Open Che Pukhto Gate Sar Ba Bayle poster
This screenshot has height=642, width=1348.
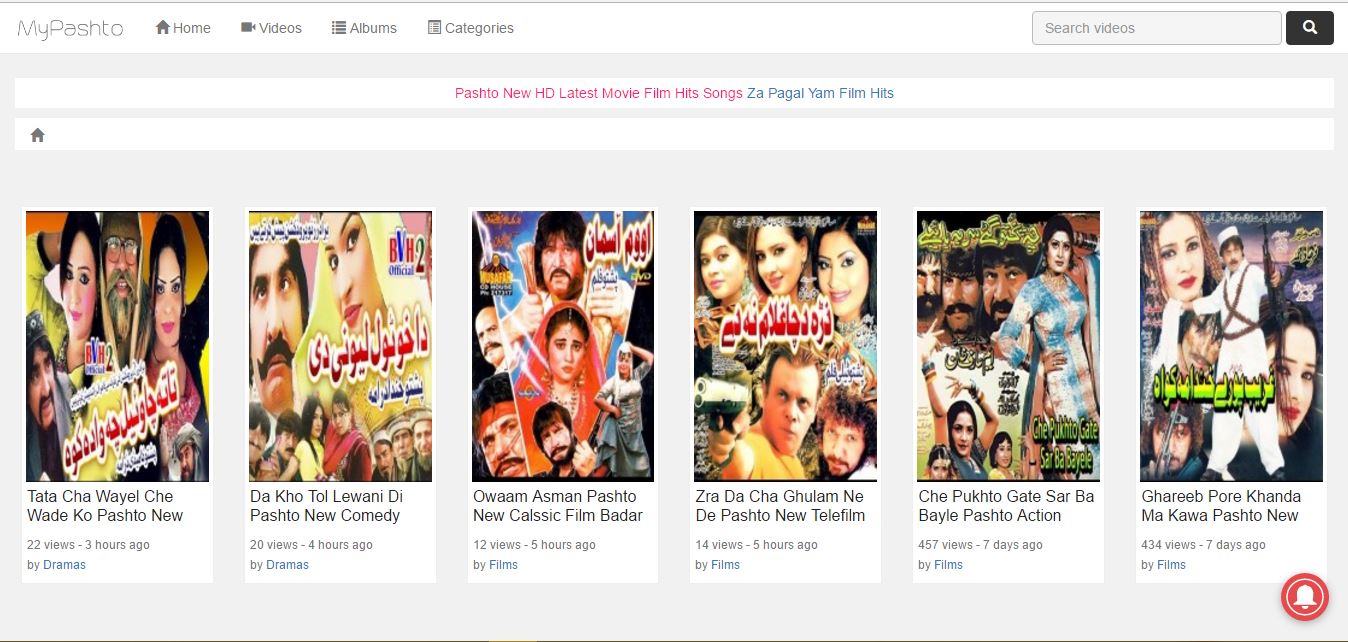click(1009, 346)
